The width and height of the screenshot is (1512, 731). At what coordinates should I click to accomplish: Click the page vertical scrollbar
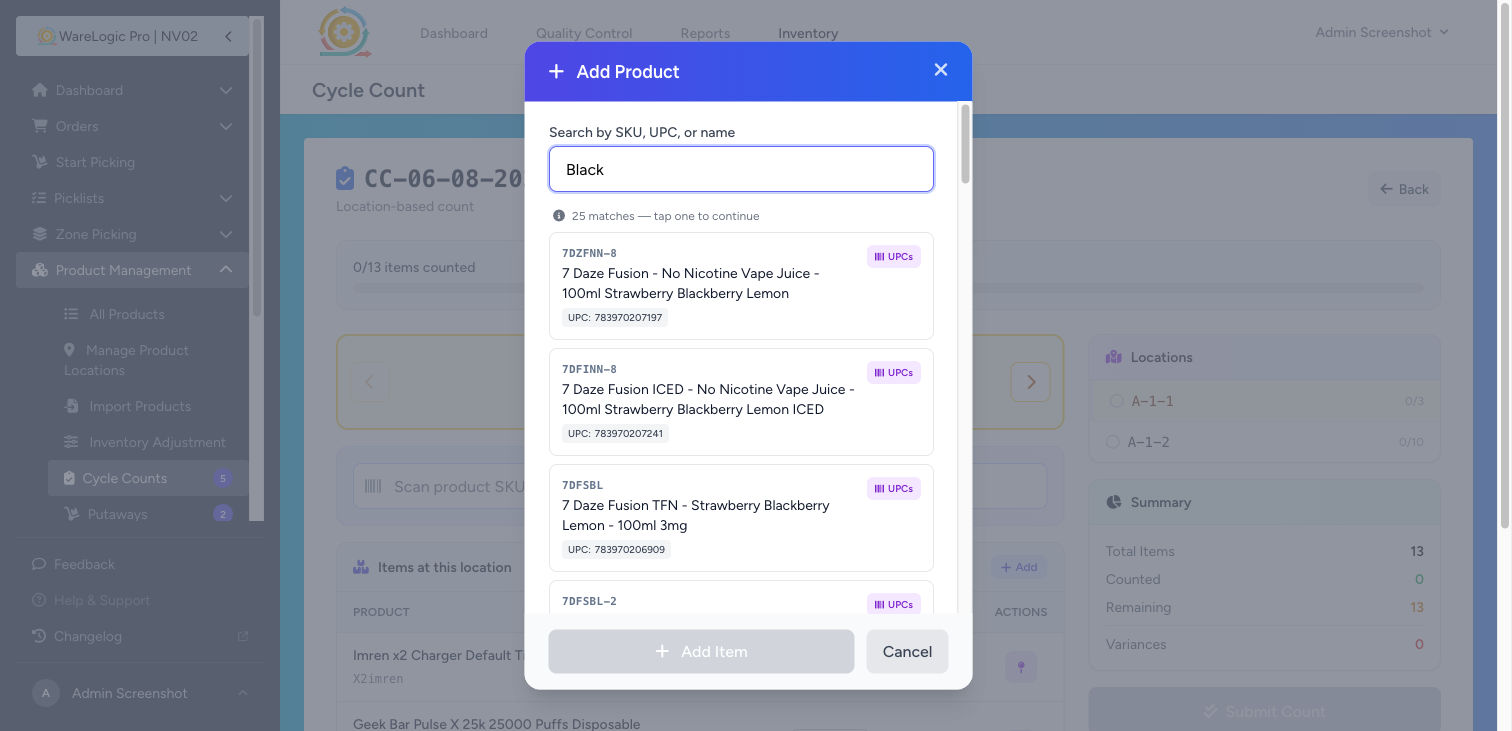(x=1506, y=265)
